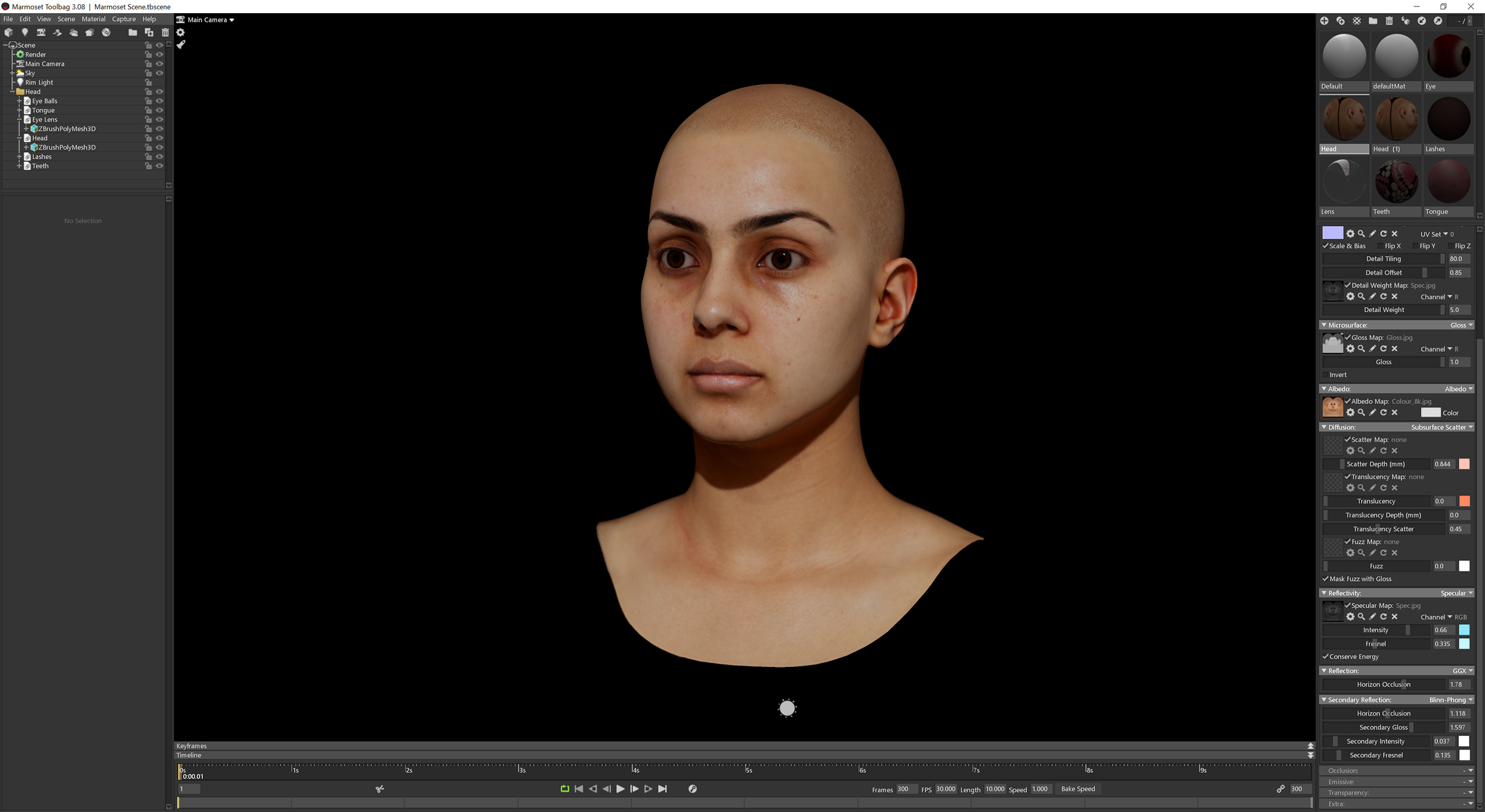The width and height of the screenshot is (1485, 812).
Task: Disable the Conserve Energy checkbox
Action: click(1326, 657)
